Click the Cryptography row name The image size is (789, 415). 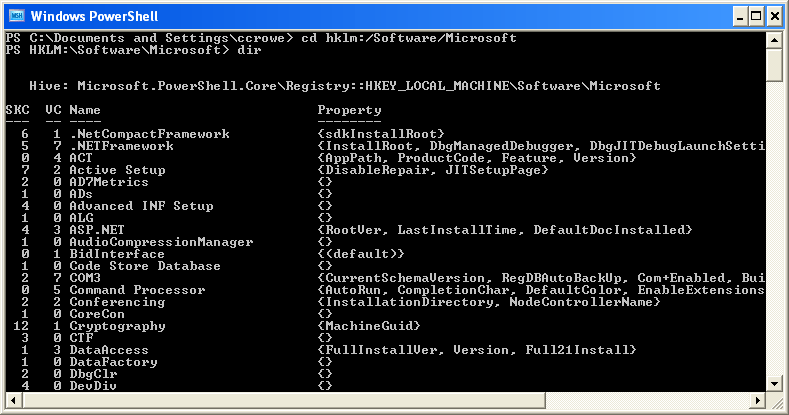coord(117,326)
